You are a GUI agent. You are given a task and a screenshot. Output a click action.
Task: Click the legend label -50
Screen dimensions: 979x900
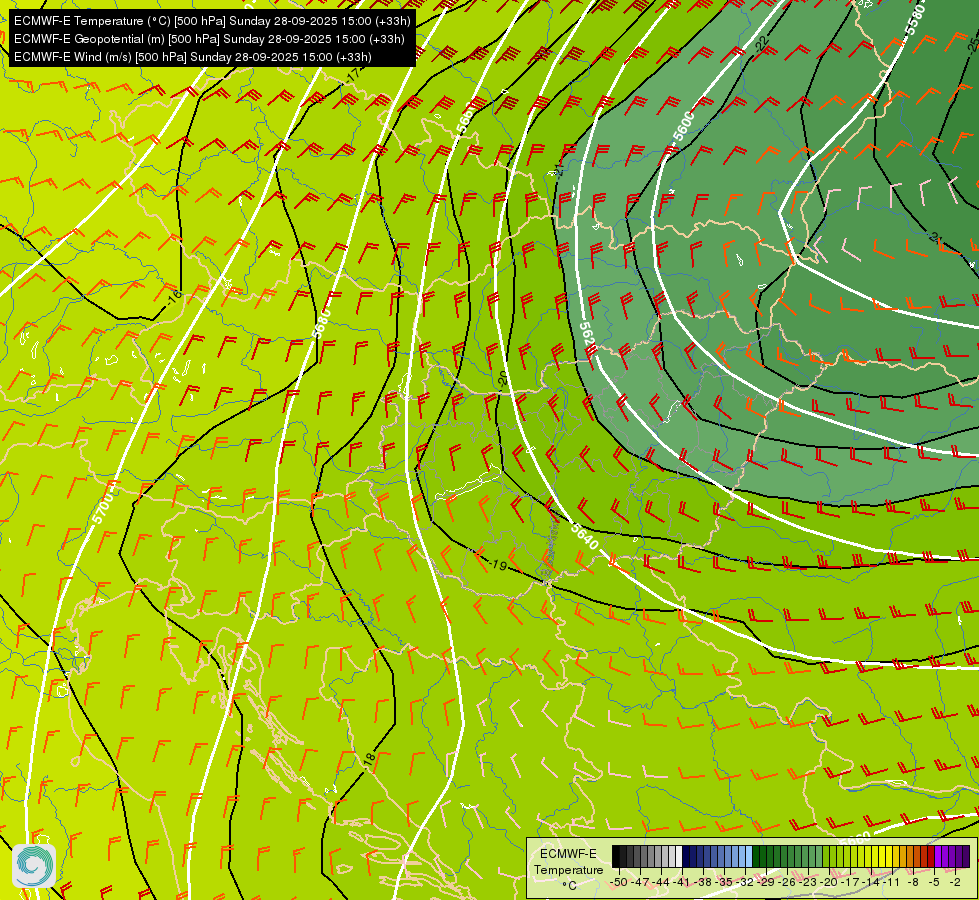tap(619, 882)
